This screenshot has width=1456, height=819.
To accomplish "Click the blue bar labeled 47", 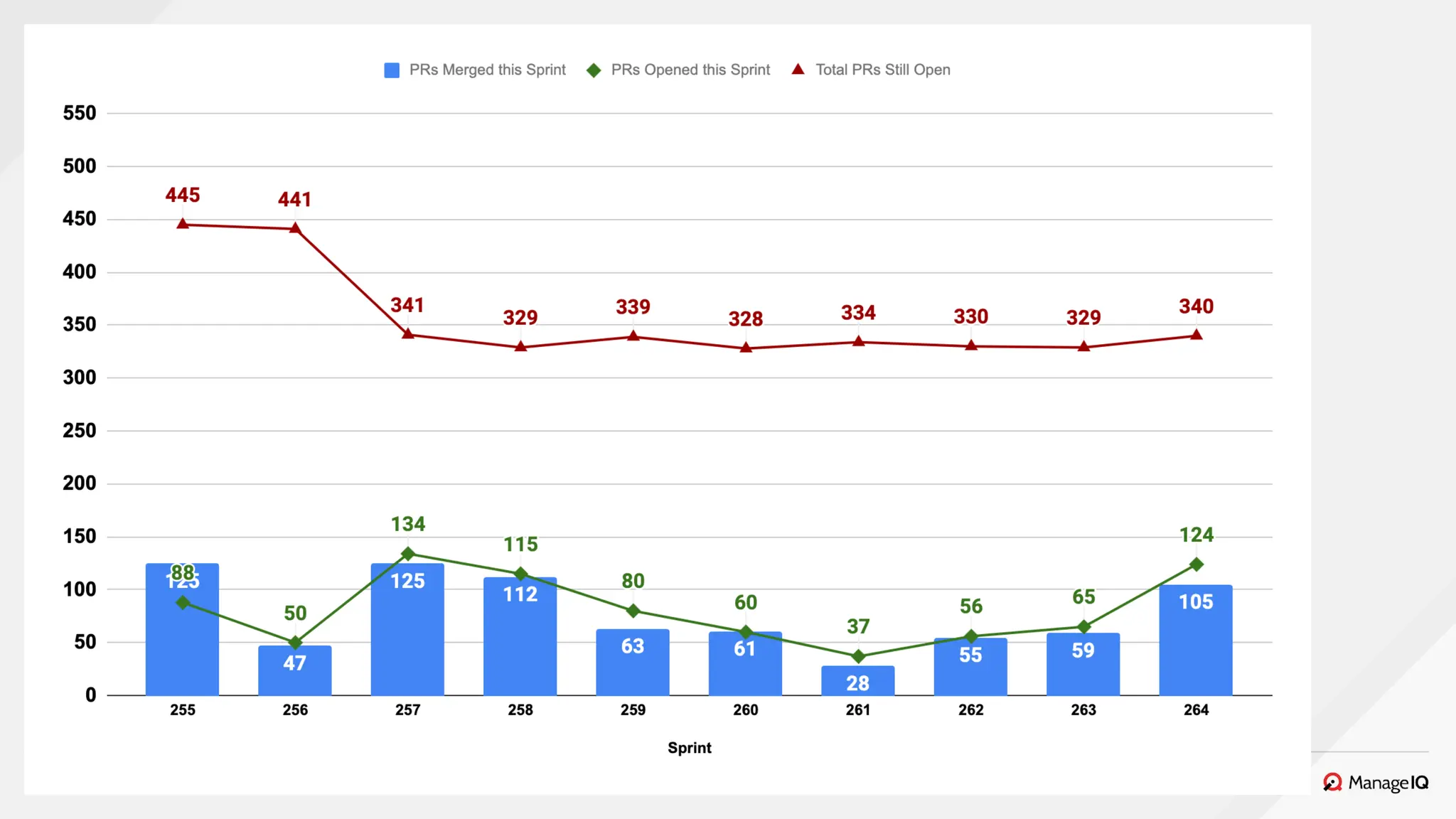I will click(x=294, y=672).
